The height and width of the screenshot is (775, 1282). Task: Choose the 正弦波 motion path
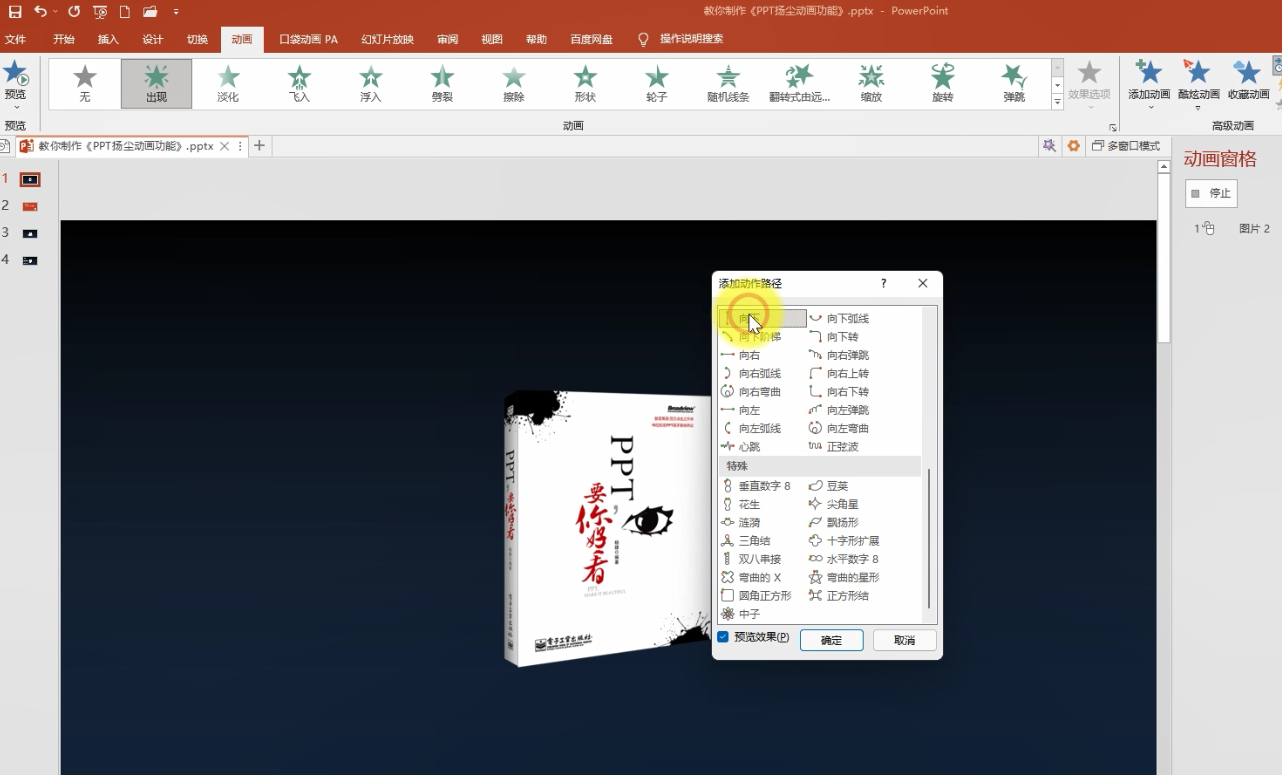tap(834, 447)
